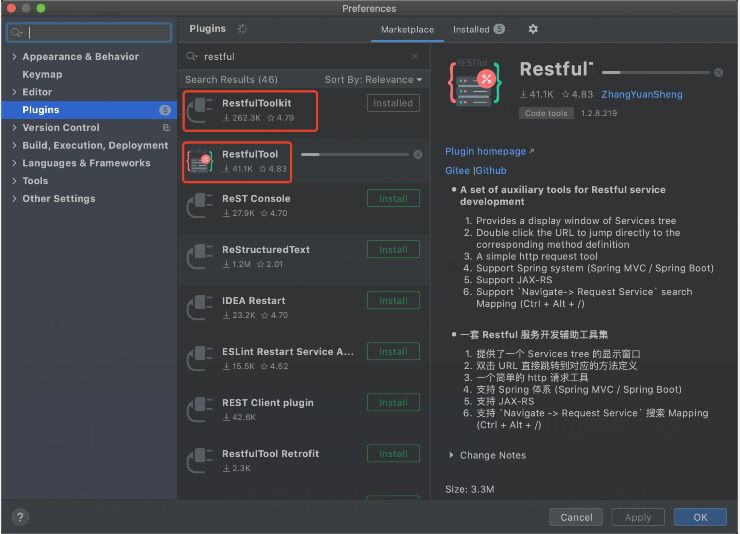The height and width of the screenshot is (534, 740).
Task: Open the help question mark button
Action: (x=20, y=517)
